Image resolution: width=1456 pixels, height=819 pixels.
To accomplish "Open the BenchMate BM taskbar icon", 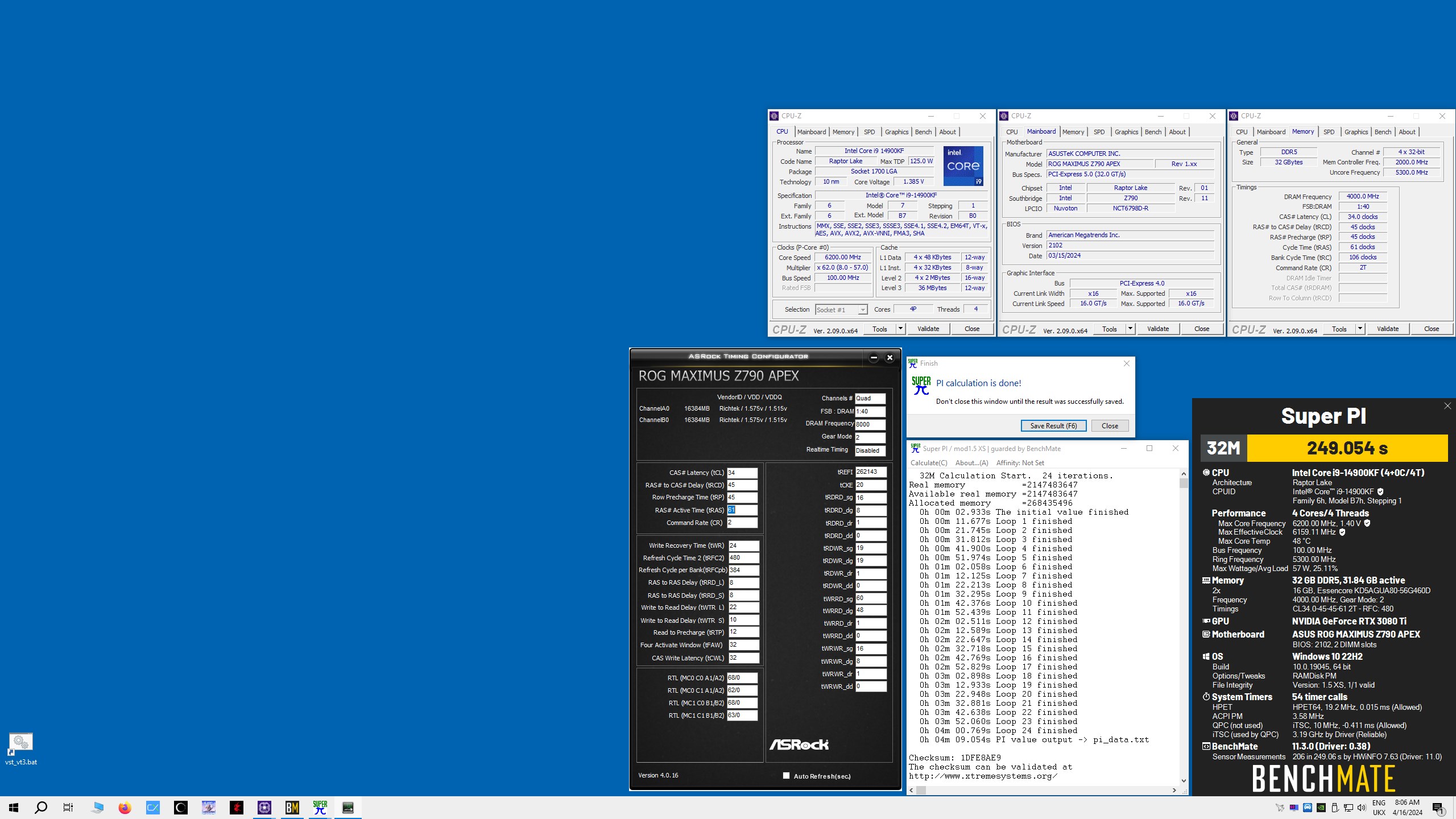I will 292,808.
